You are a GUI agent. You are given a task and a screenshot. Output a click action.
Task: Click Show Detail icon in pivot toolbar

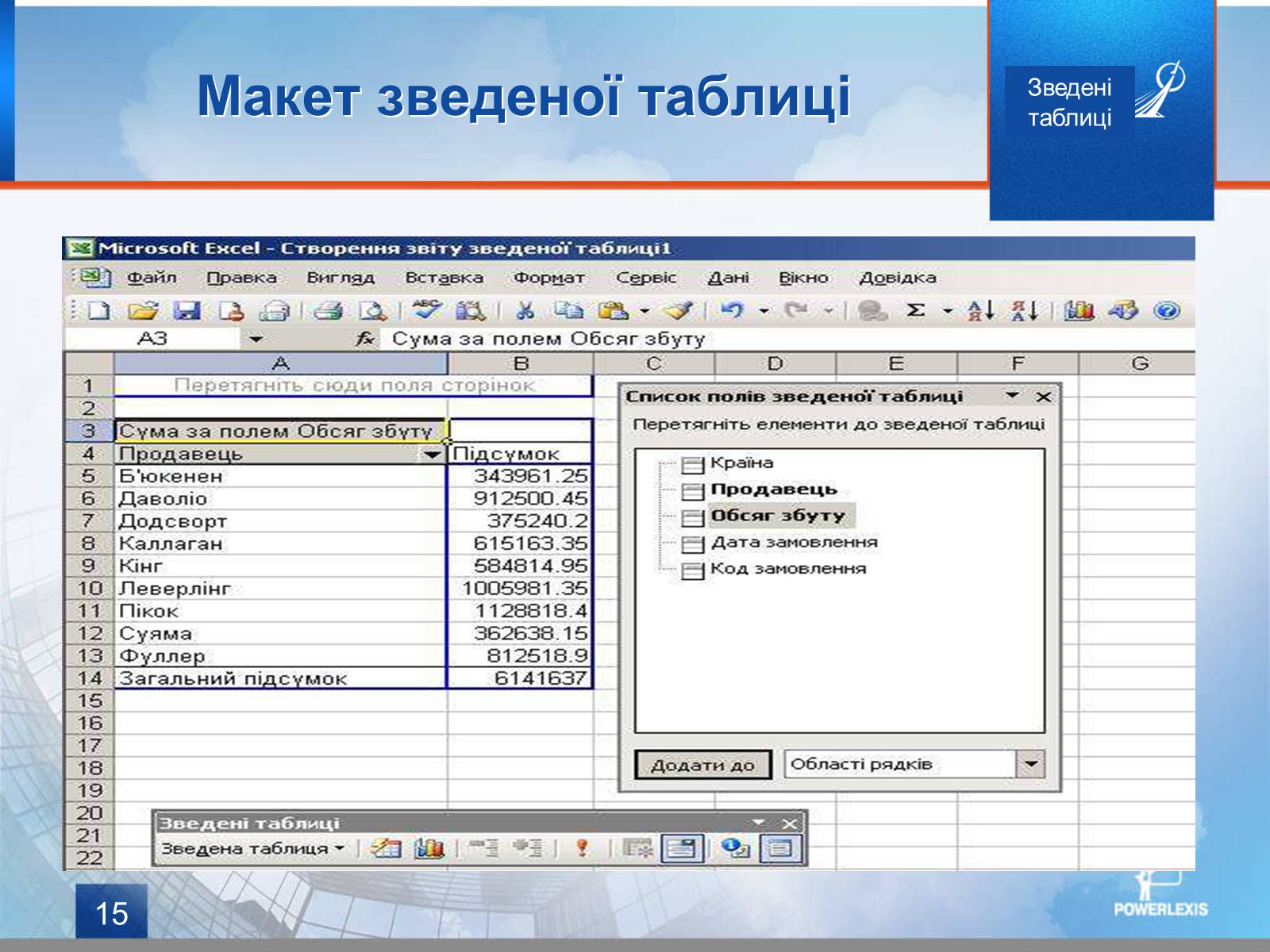[526, 848]
